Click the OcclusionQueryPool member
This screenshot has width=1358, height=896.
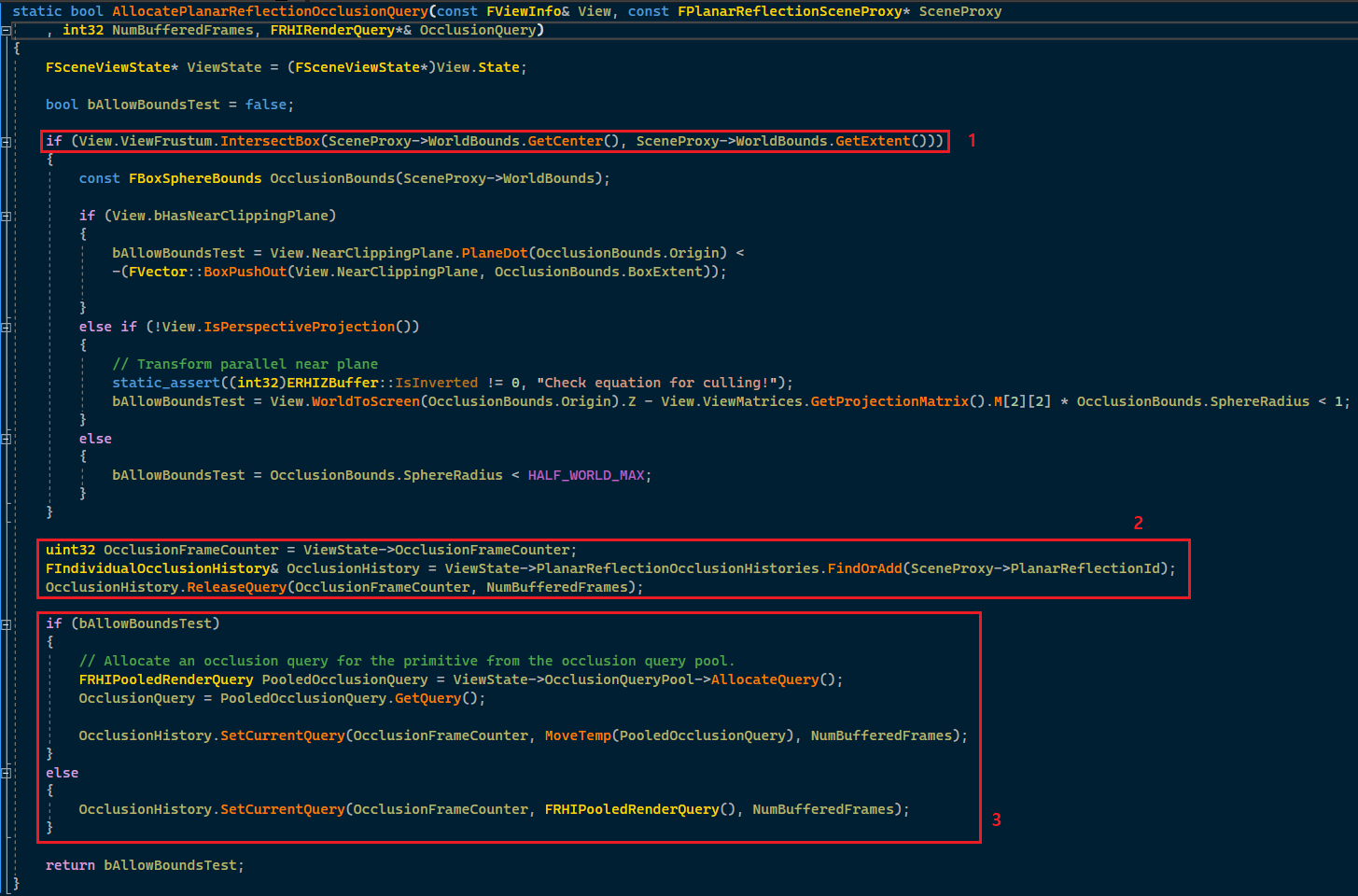pos(620,679)
